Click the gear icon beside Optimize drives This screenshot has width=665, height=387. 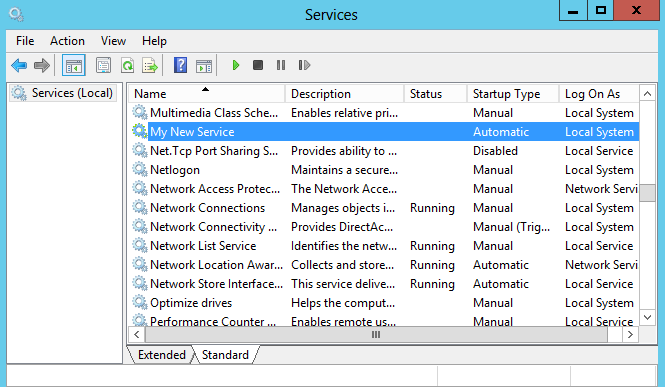pyautogui.click(x=140, y=302)
